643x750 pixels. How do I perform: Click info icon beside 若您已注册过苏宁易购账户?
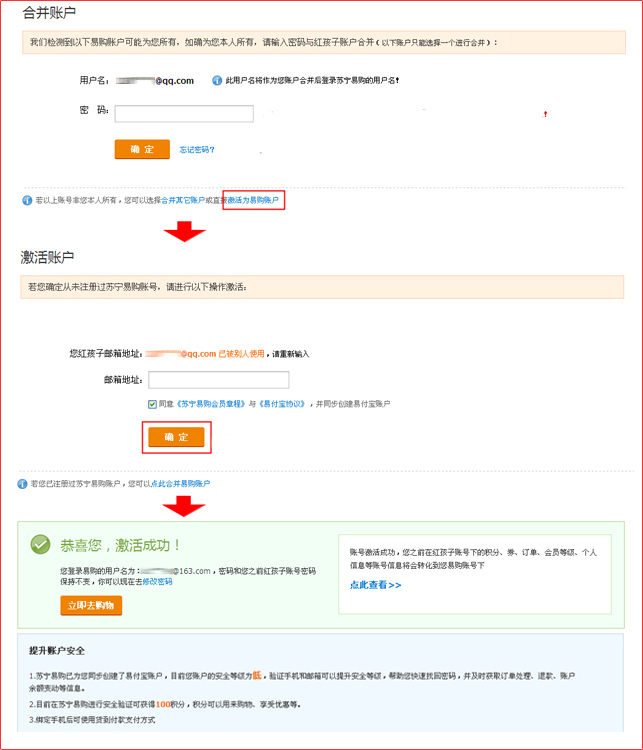click(x=22, y=484)
